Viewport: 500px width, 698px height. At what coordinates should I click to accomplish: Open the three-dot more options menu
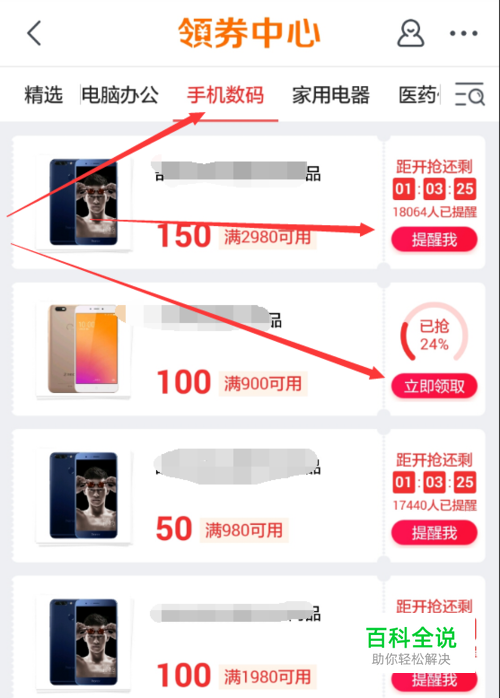463,33
